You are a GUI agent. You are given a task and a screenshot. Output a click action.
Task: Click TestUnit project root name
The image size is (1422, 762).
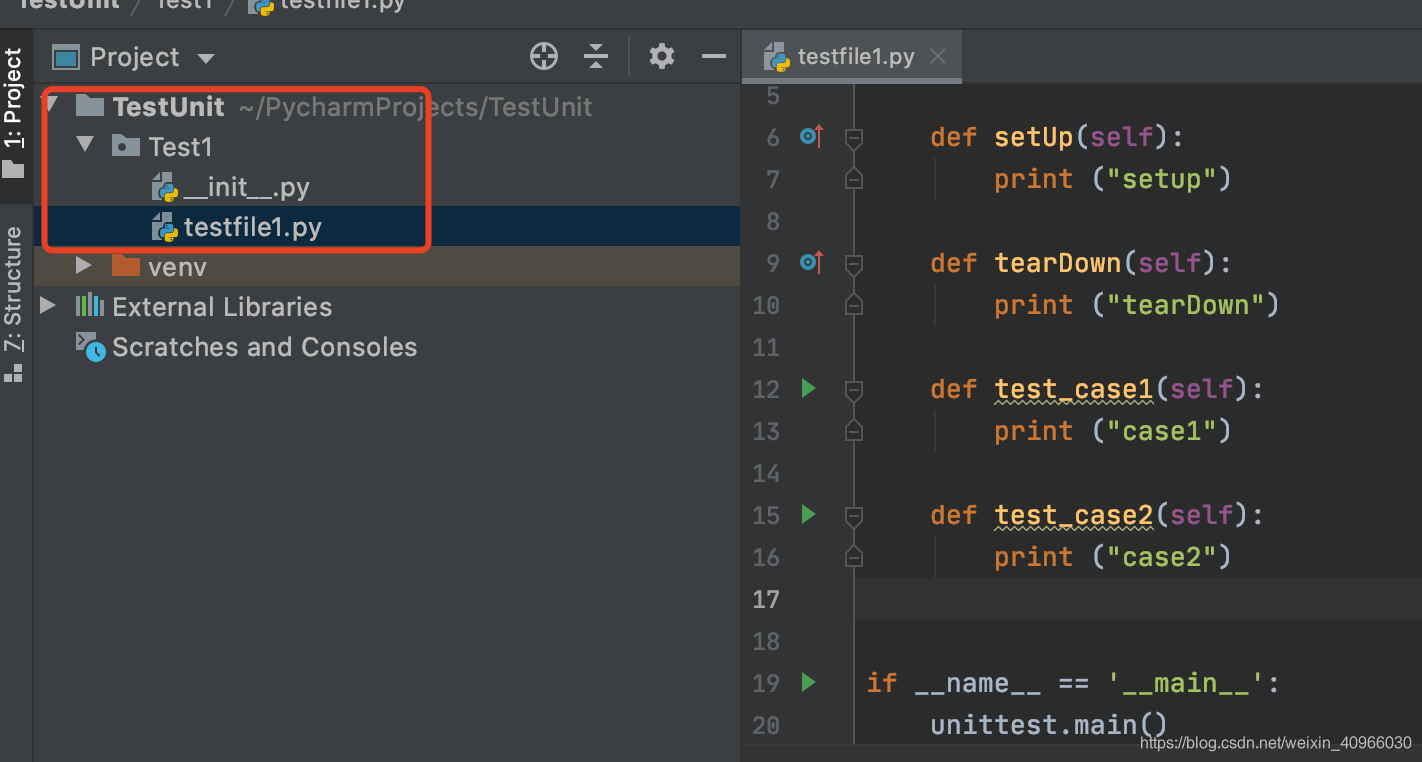[x=169, y=106]
